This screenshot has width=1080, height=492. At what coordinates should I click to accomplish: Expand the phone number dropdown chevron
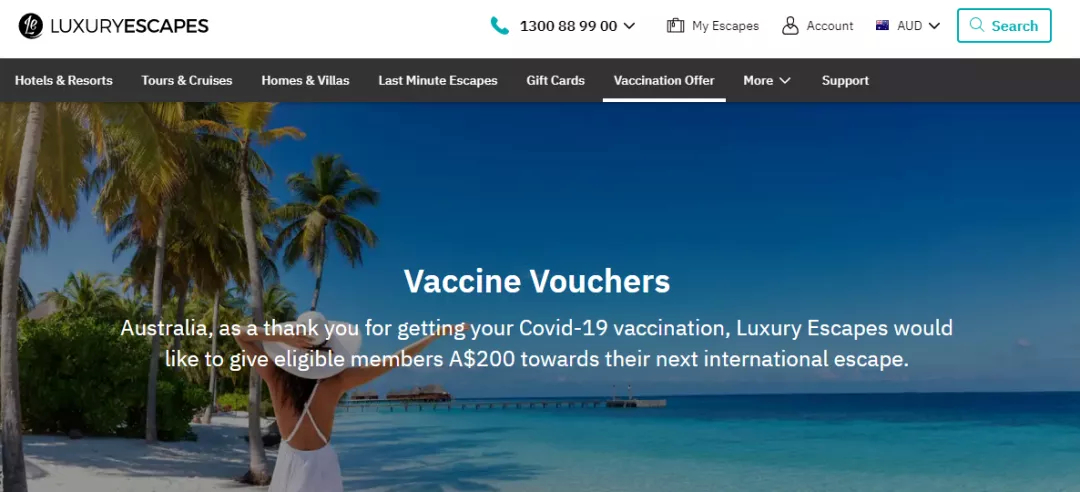[629, 26]
